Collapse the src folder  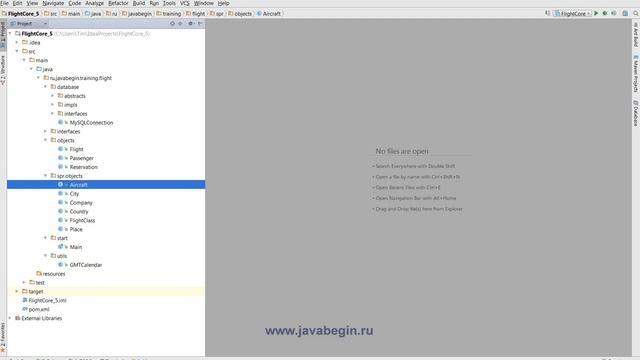(17, 51)
